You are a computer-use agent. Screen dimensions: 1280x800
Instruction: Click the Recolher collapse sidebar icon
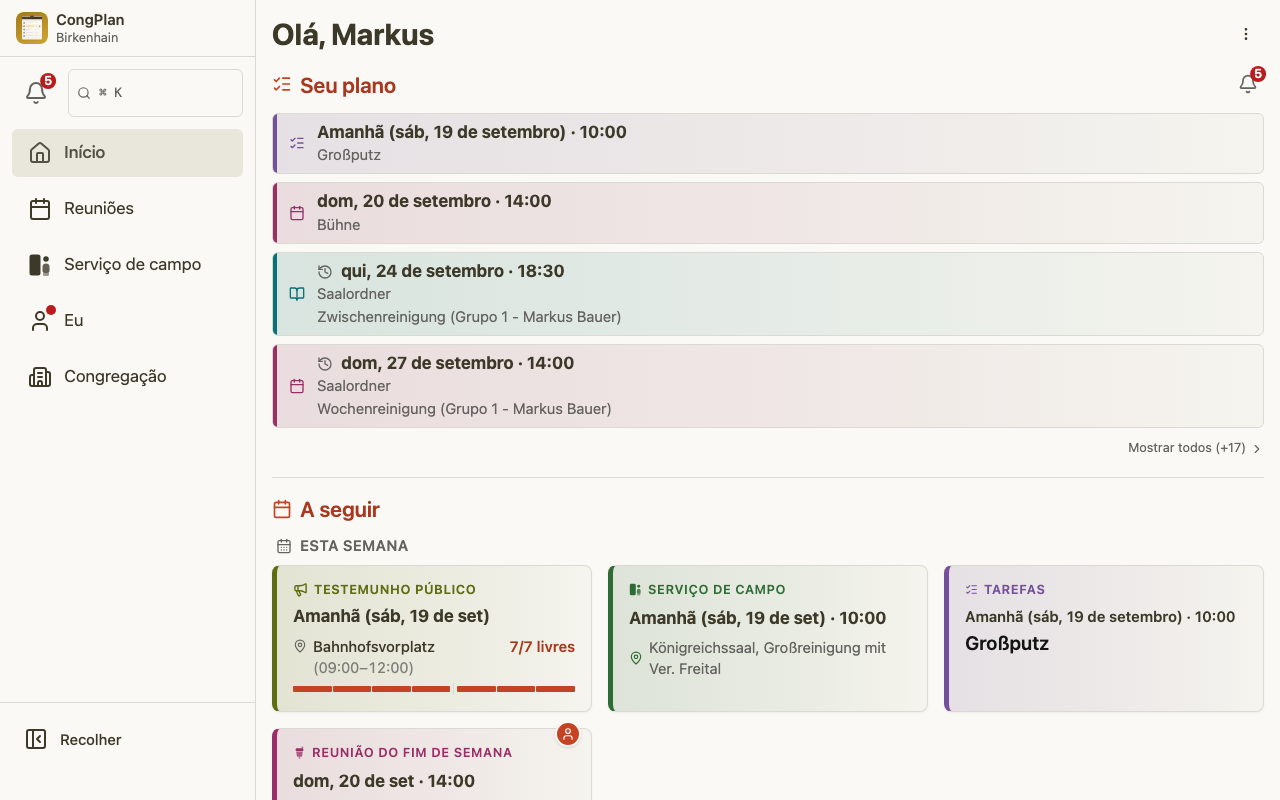[x=36, y=739]
